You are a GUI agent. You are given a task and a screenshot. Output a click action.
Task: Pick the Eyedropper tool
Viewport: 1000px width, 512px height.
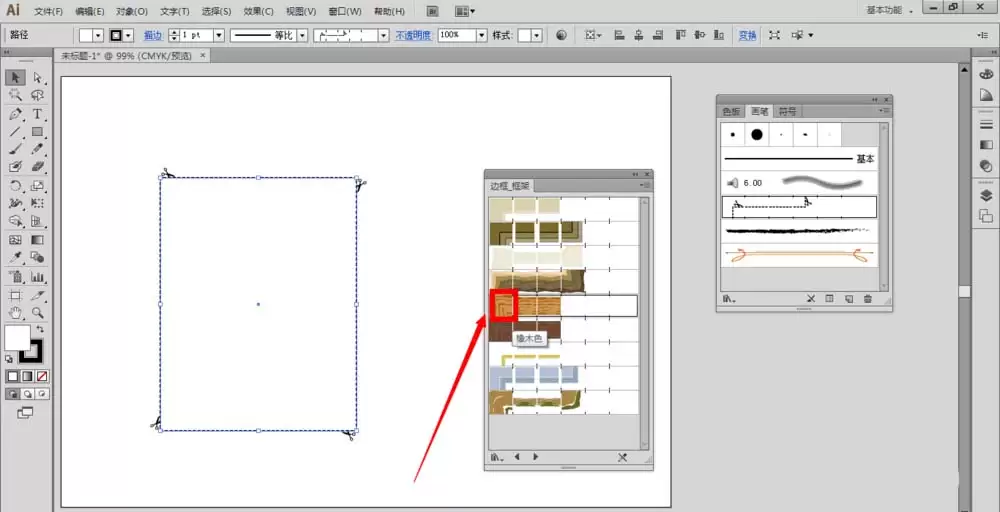pyautogui.click(x=15, y=257)
